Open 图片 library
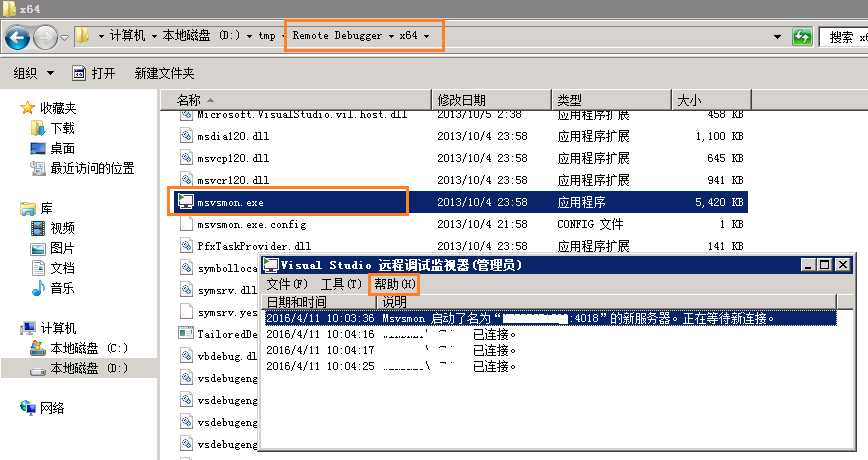The image size is (868, 460). [x=53, y=248]
